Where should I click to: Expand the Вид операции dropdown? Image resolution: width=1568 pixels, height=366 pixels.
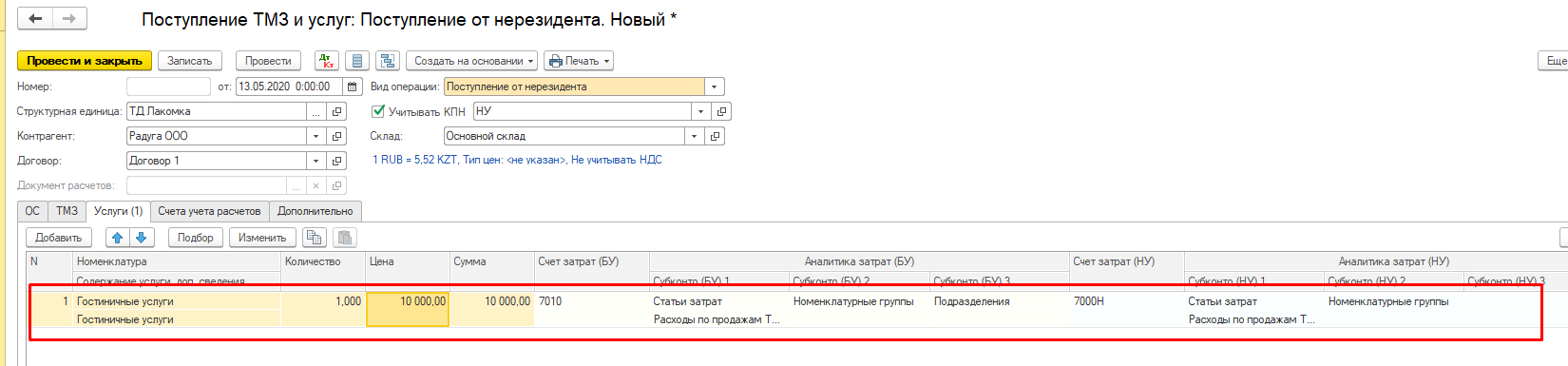(715, 87)
